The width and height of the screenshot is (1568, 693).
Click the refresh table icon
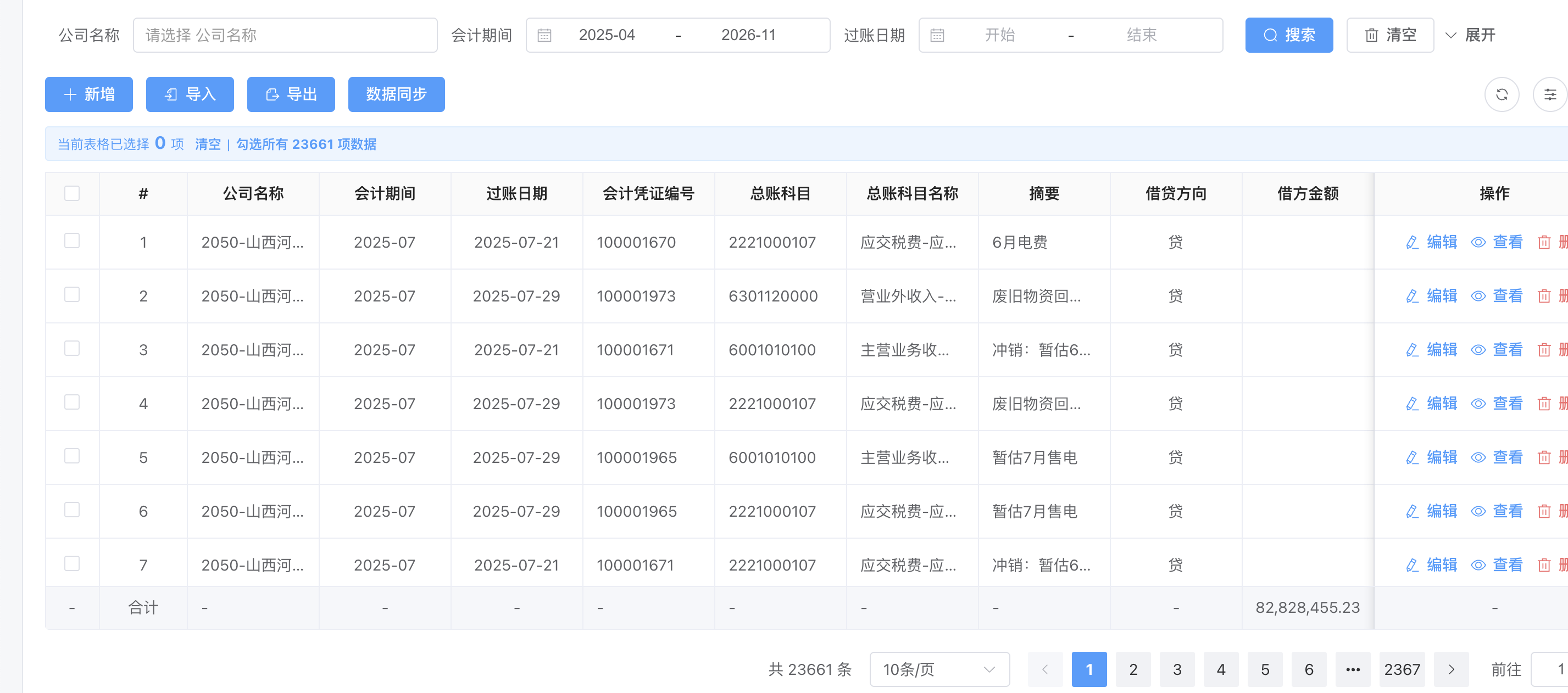tap(1501, 95)
